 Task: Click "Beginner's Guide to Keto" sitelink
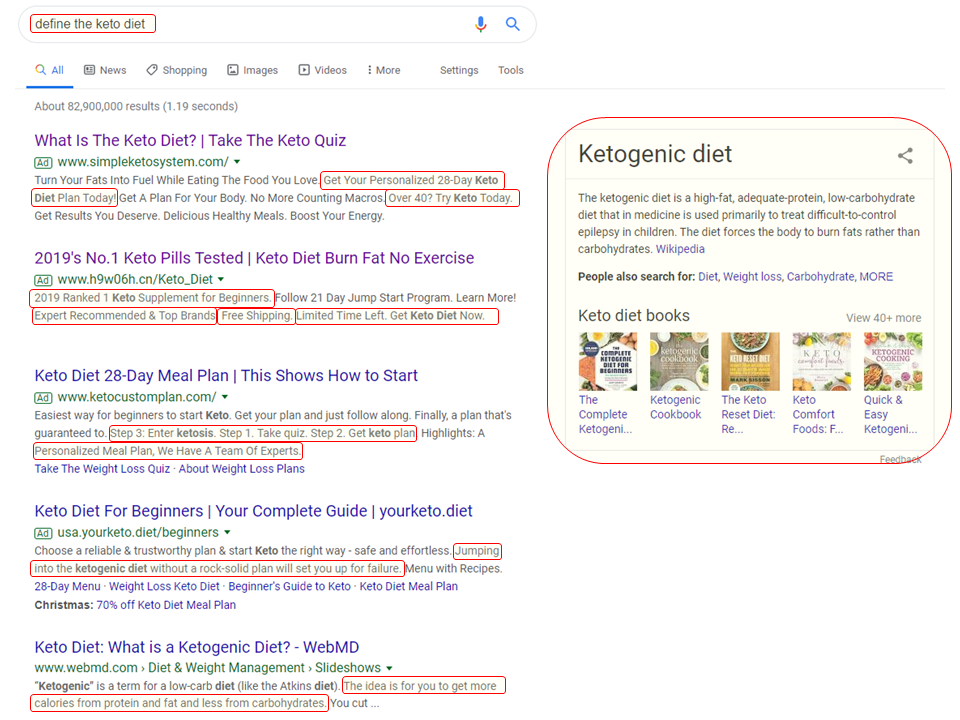290,586
